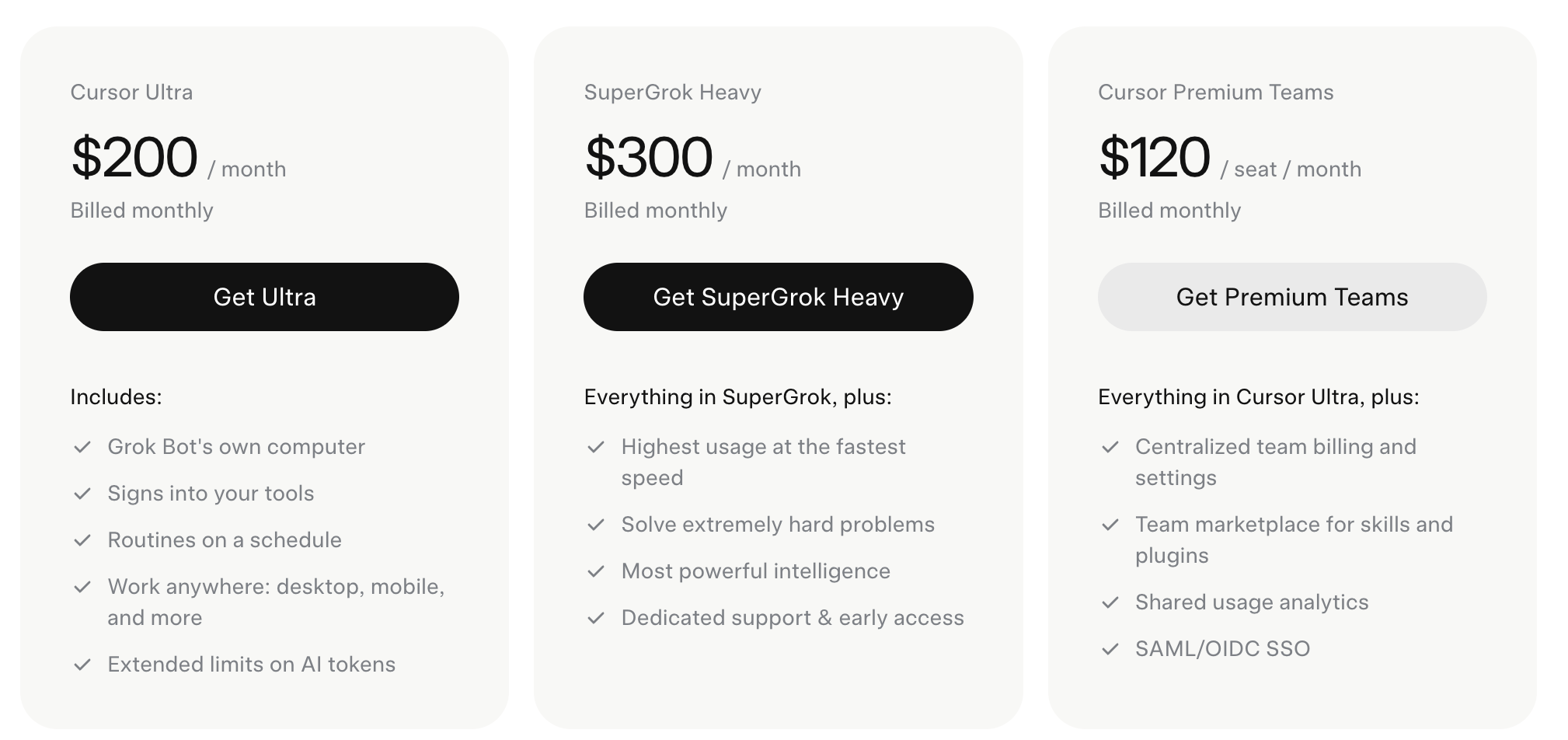Click the $300 price text

click(x=649, y=157)
